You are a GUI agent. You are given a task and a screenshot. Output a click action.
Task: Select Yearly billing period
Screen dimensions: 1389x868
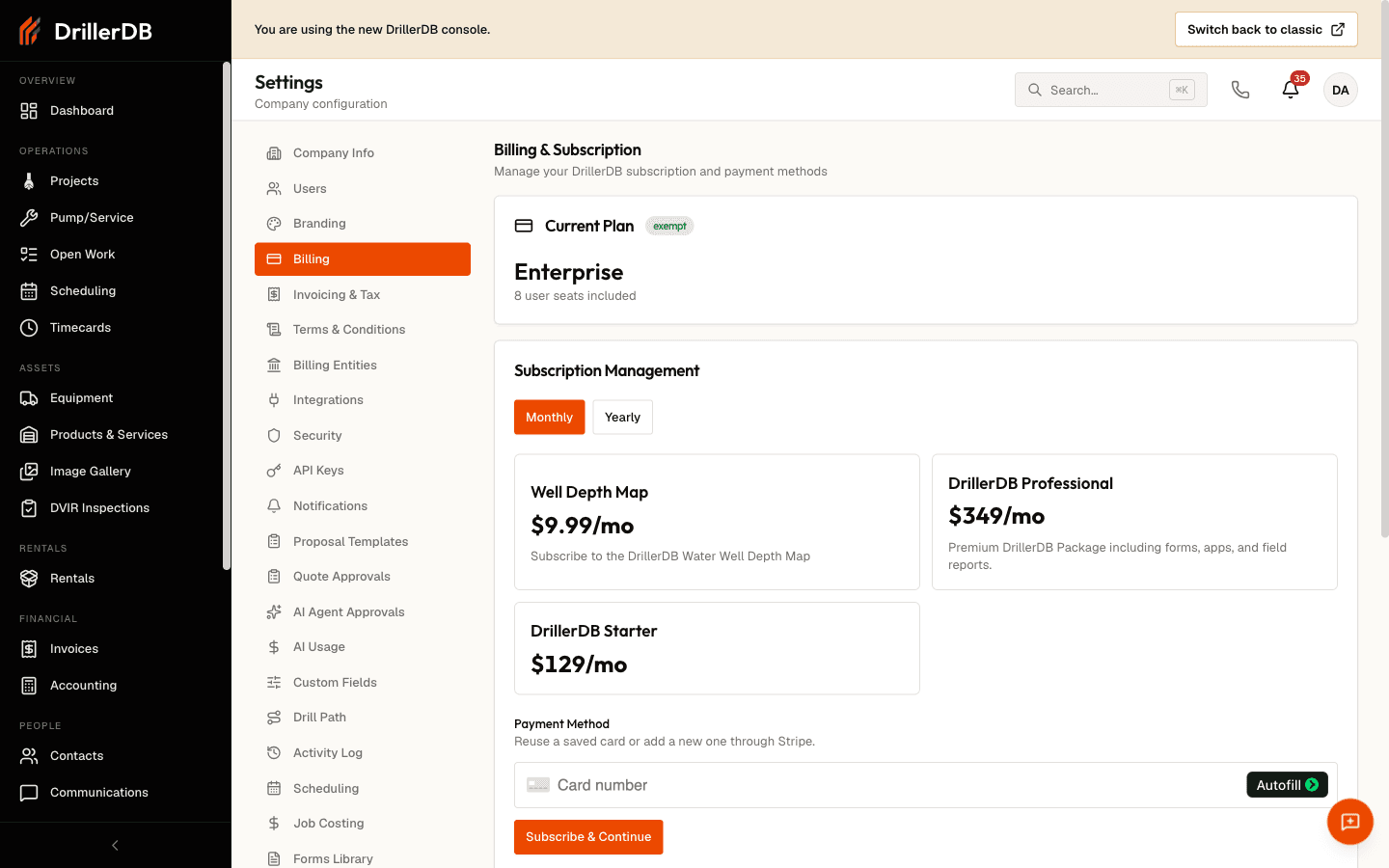point(622,418)
